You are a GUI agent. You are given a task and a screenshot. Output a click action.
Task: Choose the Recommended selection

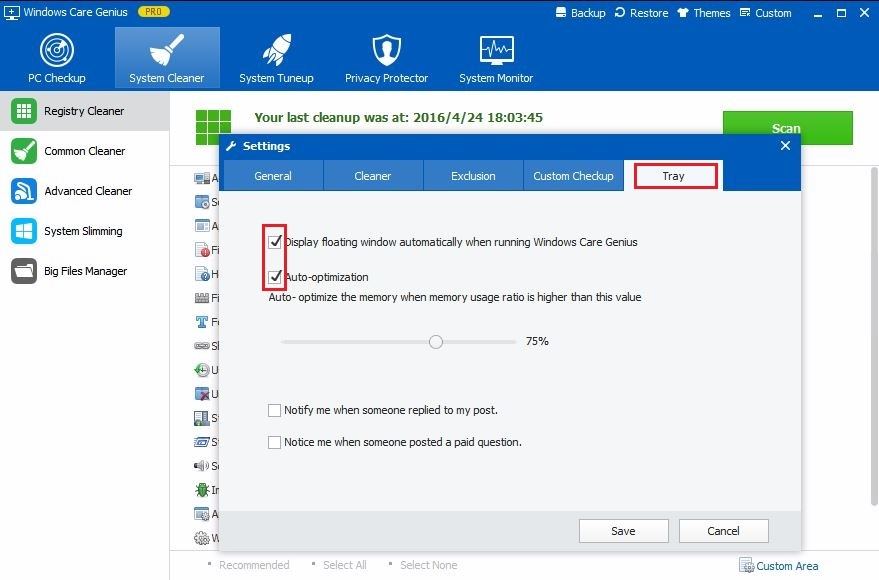tap(254, 565)
